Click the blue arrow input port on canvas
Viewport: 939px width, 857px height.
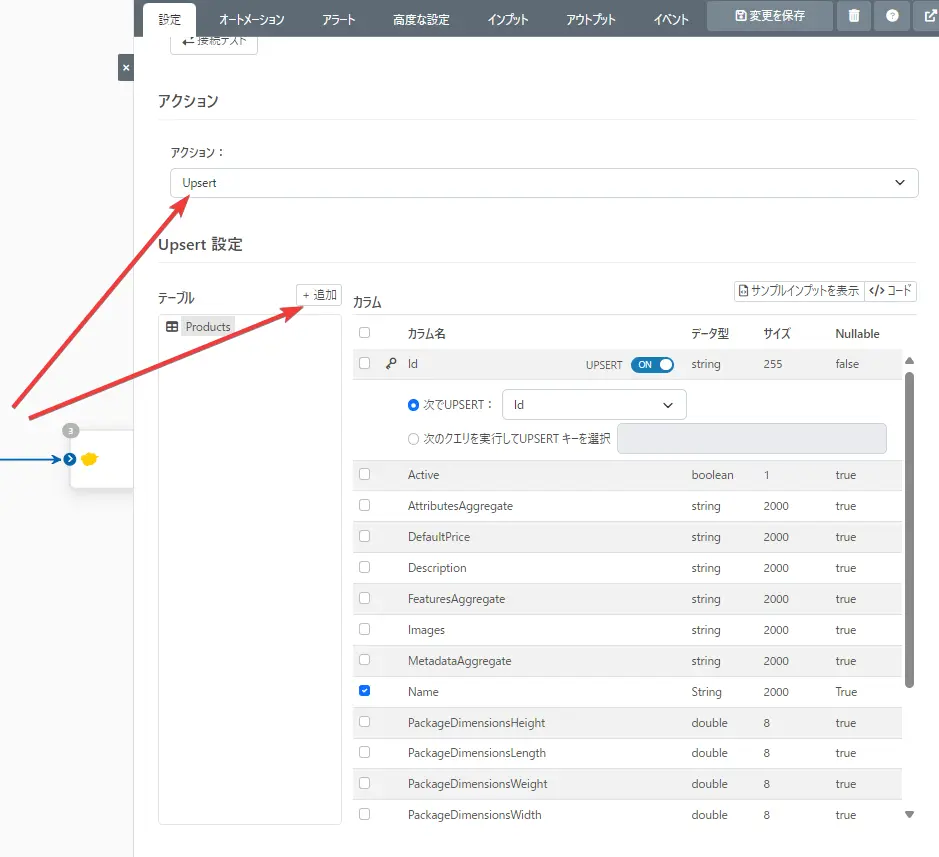(69, 459)
